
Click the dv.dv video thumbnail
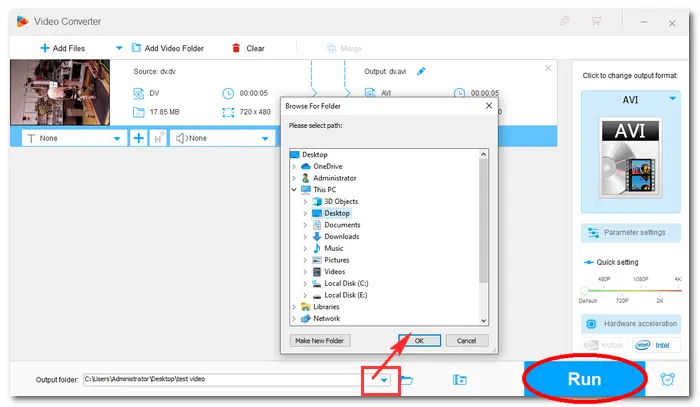click(60, 92)
